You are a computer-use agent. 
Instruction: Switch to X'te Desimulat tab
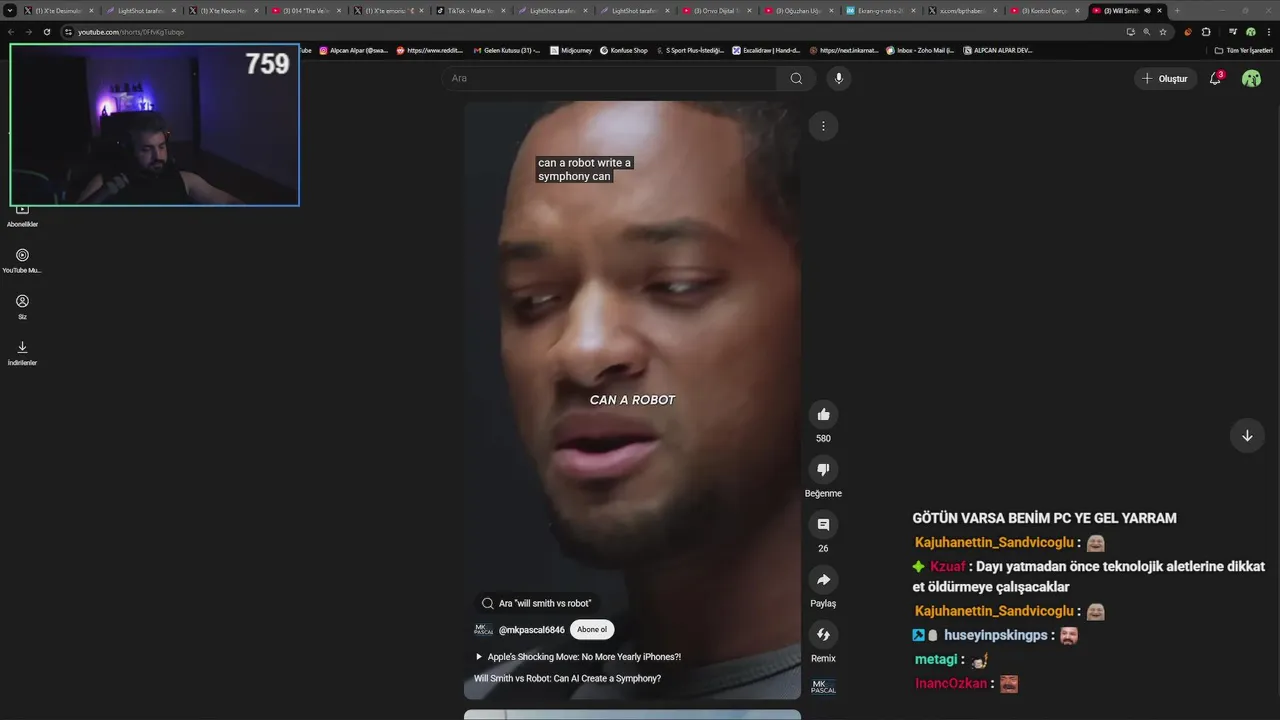pos(57,10)
